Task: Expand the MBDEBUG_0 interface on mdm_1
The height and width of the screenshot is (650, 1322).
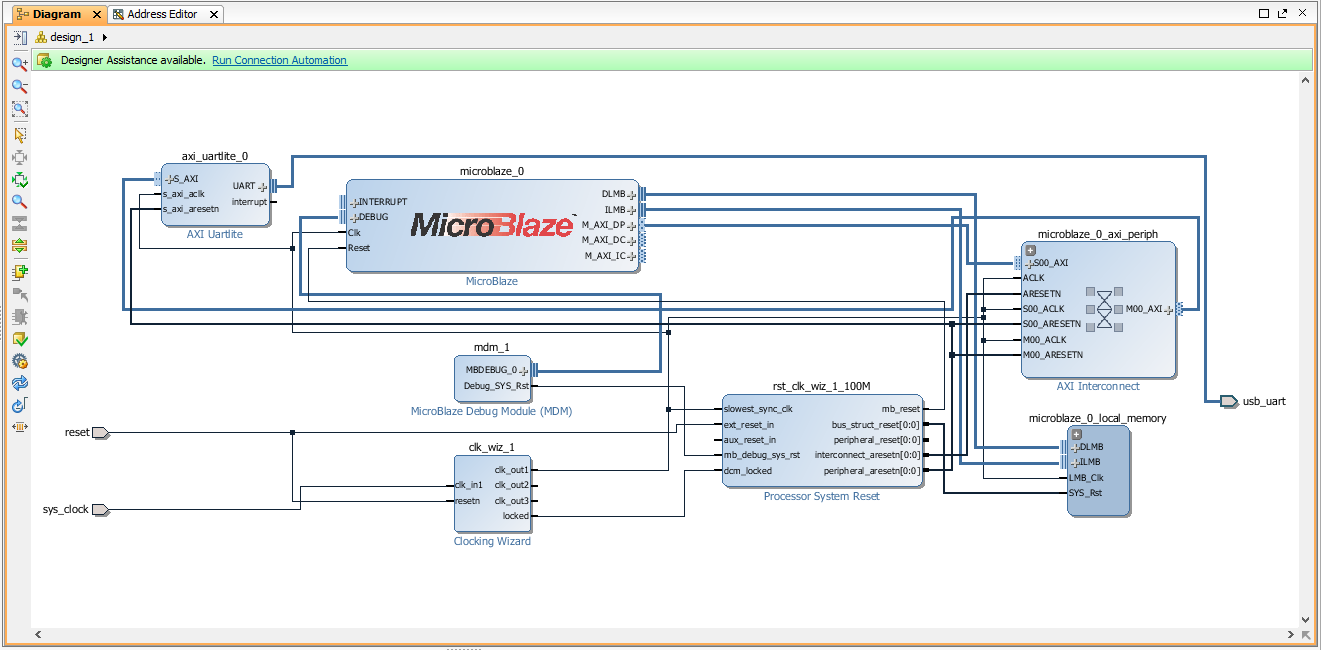Action: [x=524, y=370]
